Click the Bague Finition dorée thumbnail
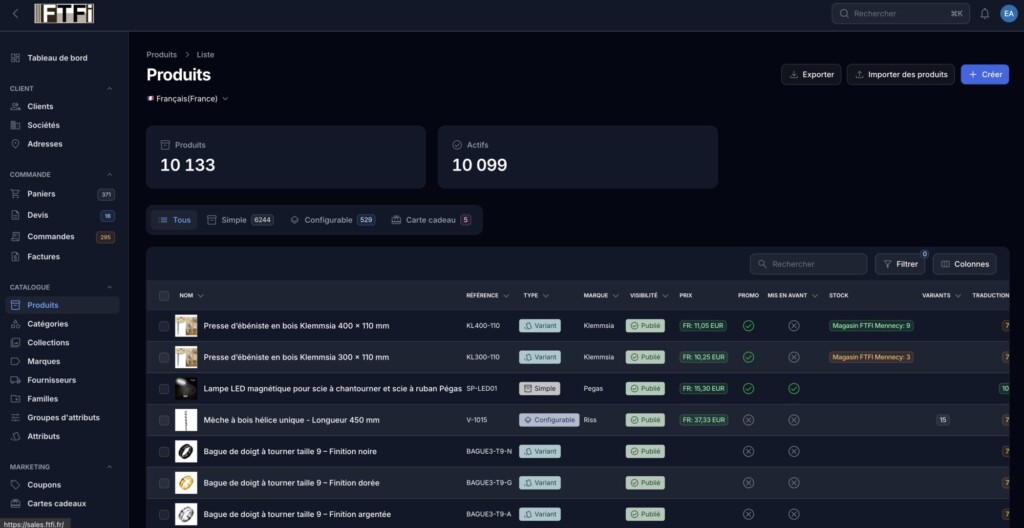The height and width of the screenshot is (528, 1024). pyautogui.click(x=186, y=483)
